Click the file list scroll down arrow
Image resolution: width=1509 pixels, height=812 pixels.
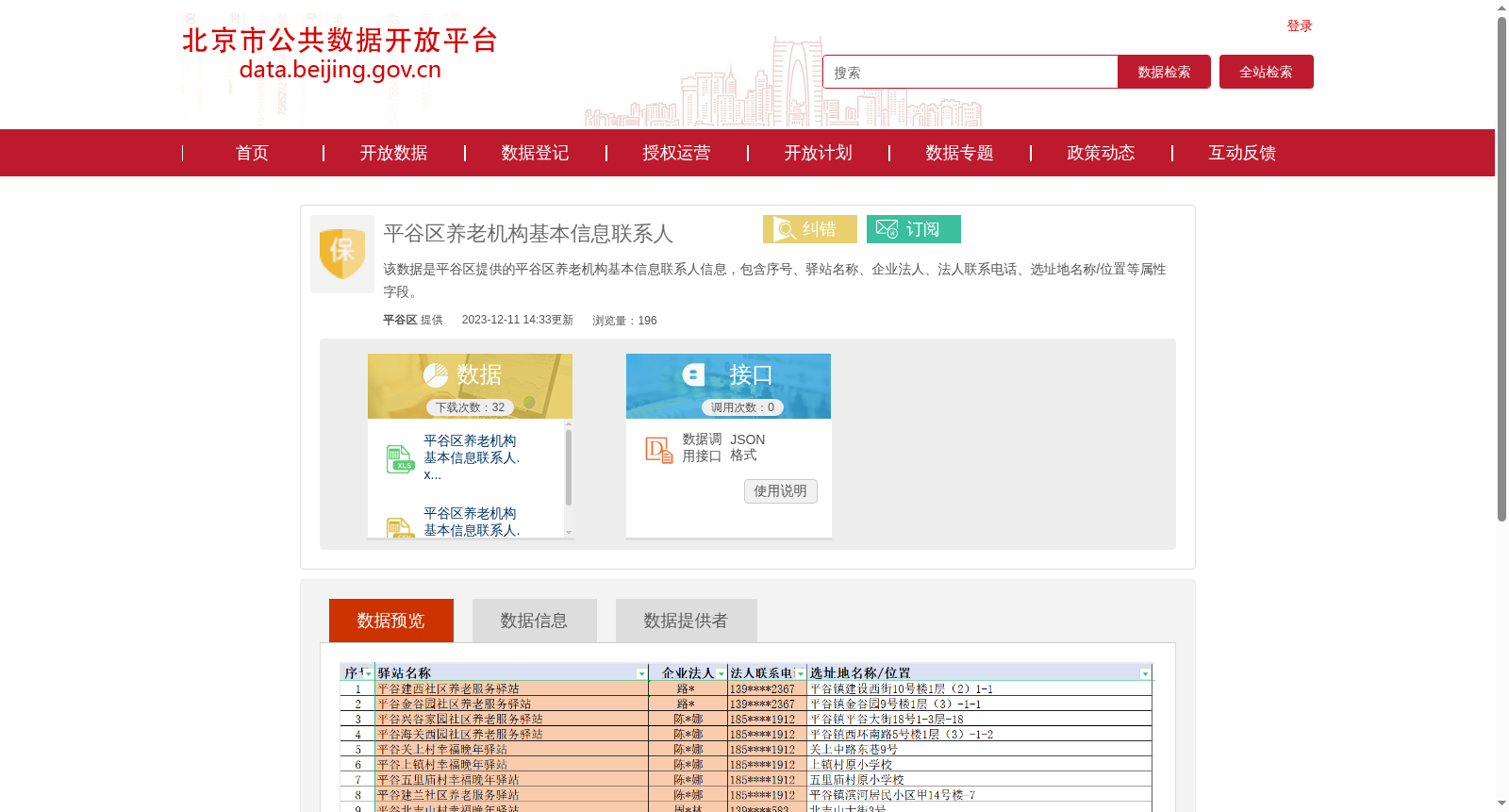tap(569, 532)
